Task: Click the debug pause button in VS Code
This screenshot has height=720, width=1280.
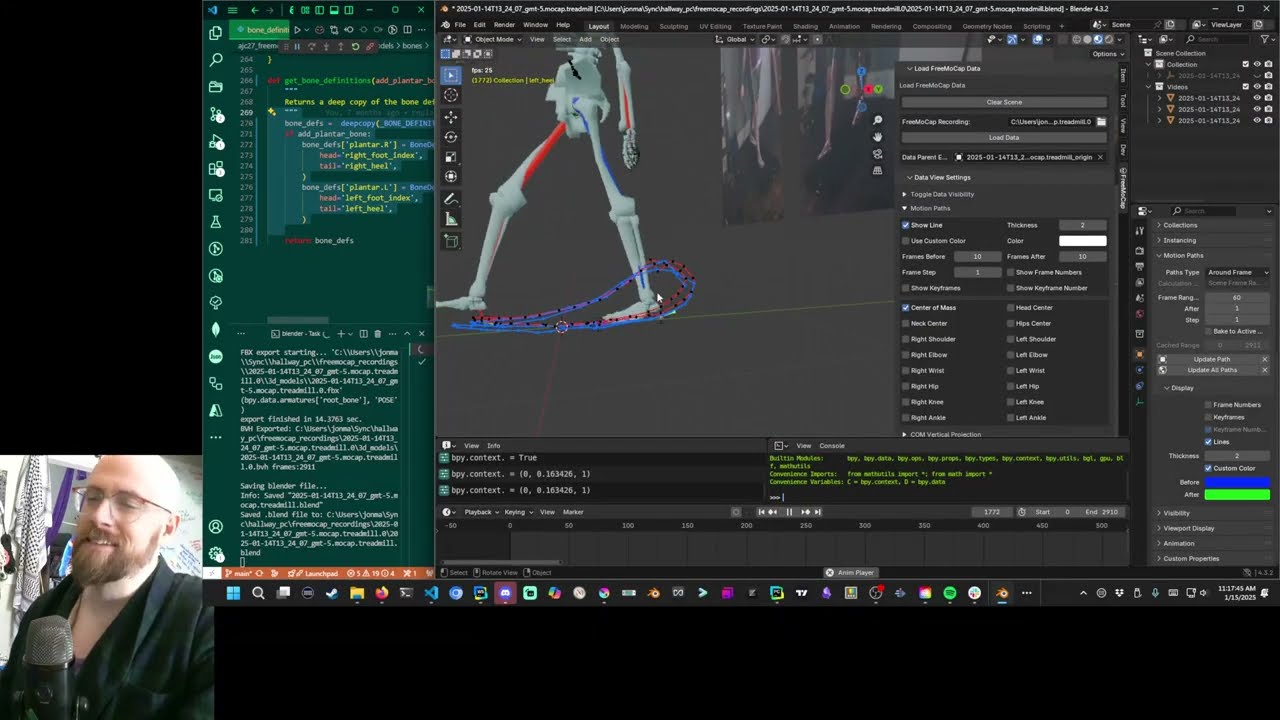Action: pos(297,46)
